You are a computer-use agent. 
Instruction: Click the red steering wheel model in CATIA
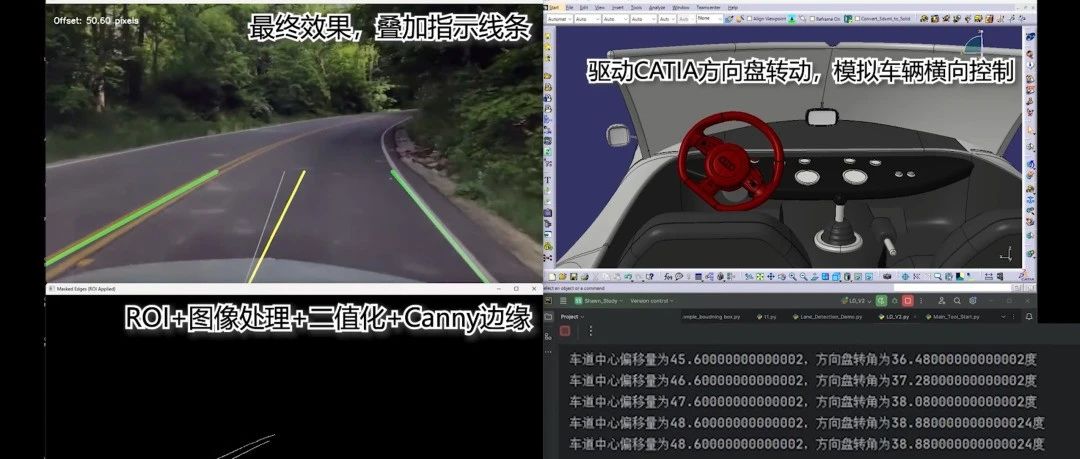click(730, 160)
